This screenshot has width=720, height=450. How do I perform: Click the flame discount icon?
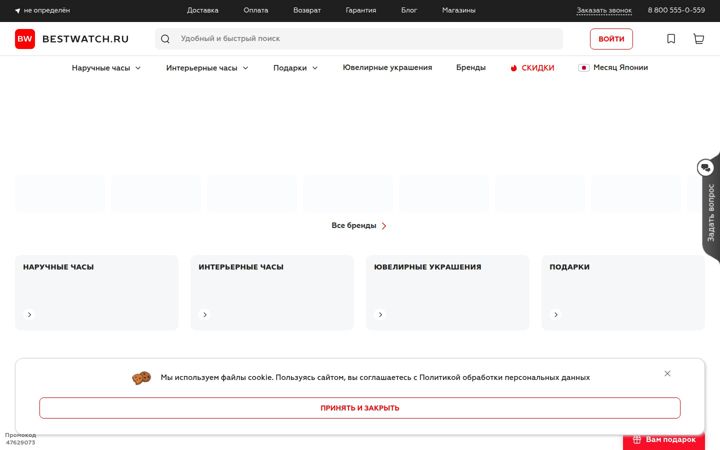pos(513,68)
